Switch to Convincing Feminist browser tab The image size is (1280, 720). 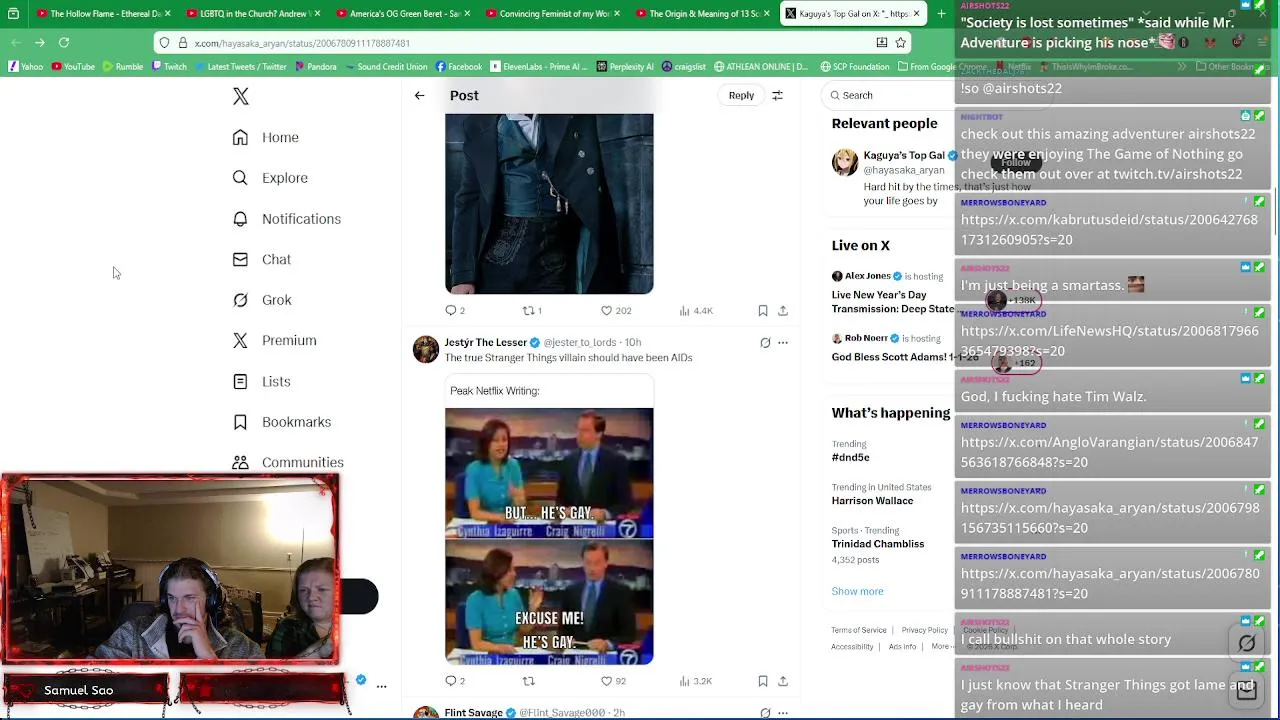pos(550,14)
